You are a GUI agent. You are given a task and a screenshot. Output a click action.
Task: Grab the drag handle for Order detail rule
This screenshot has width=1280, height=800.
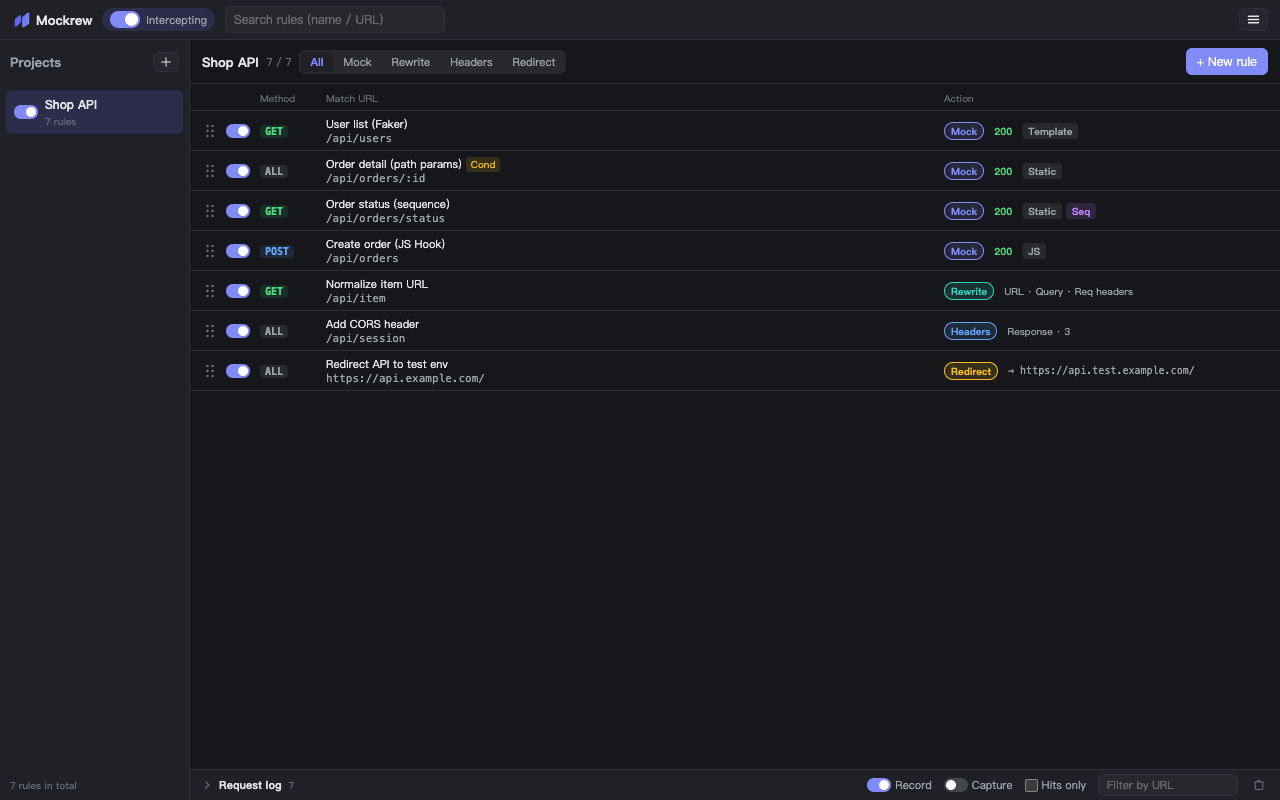point(210,171)
